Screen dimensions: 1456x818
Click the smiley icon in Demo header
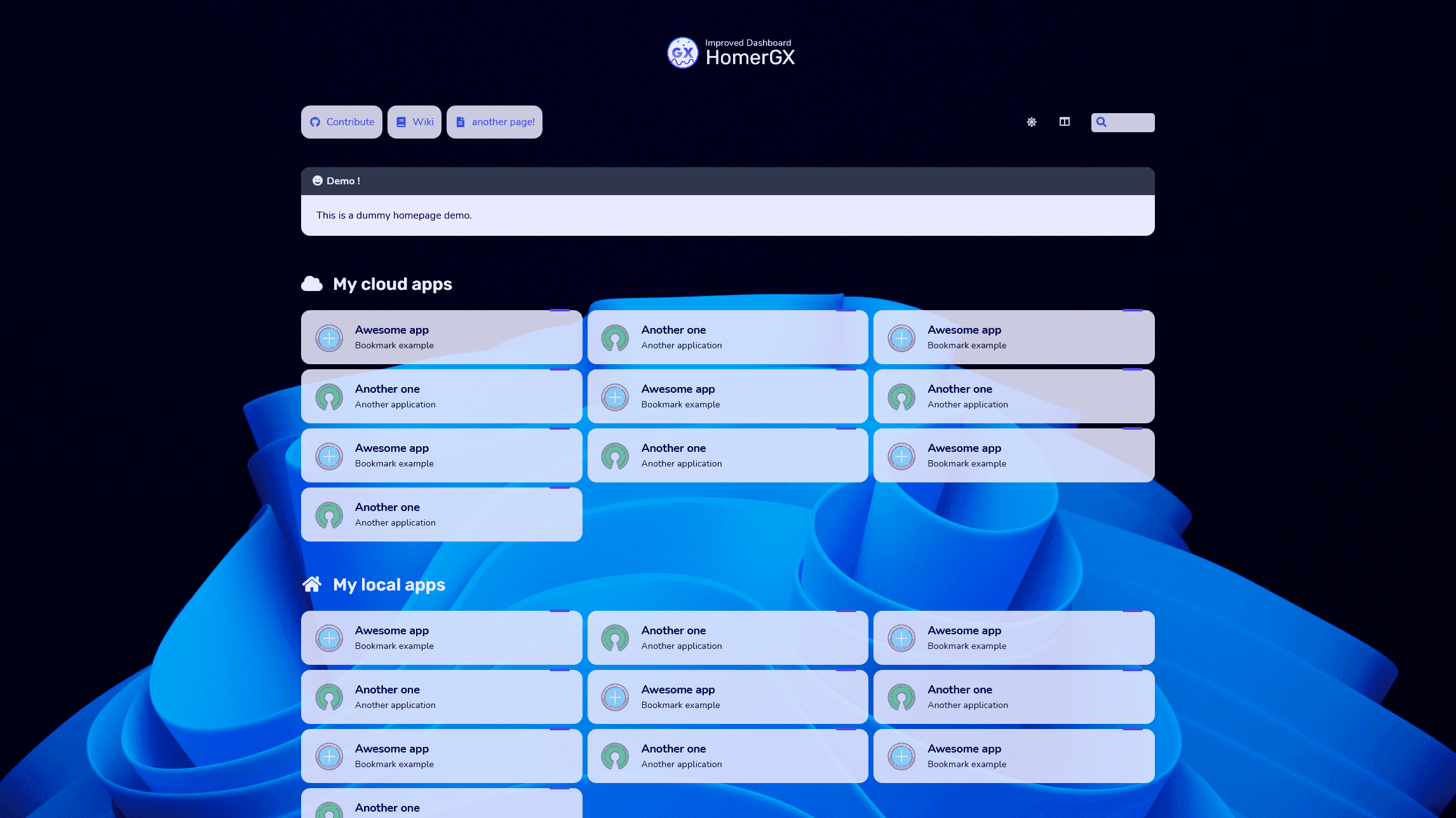[x=318, y=181]
